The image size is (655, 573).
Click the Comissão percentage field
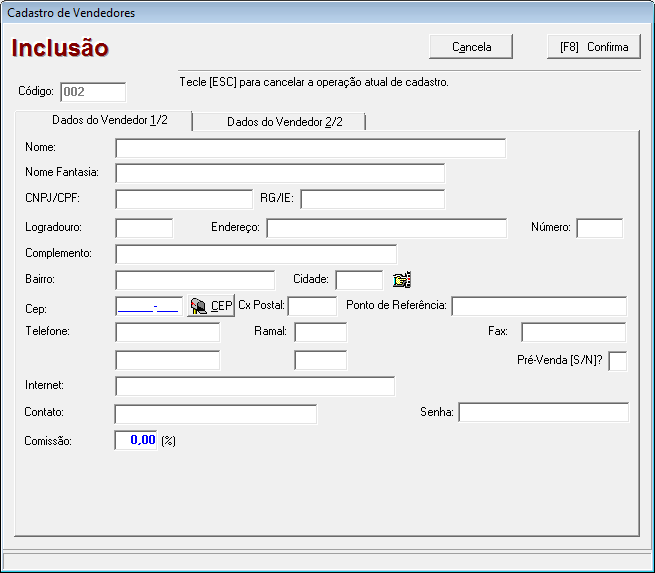point(136,440)
